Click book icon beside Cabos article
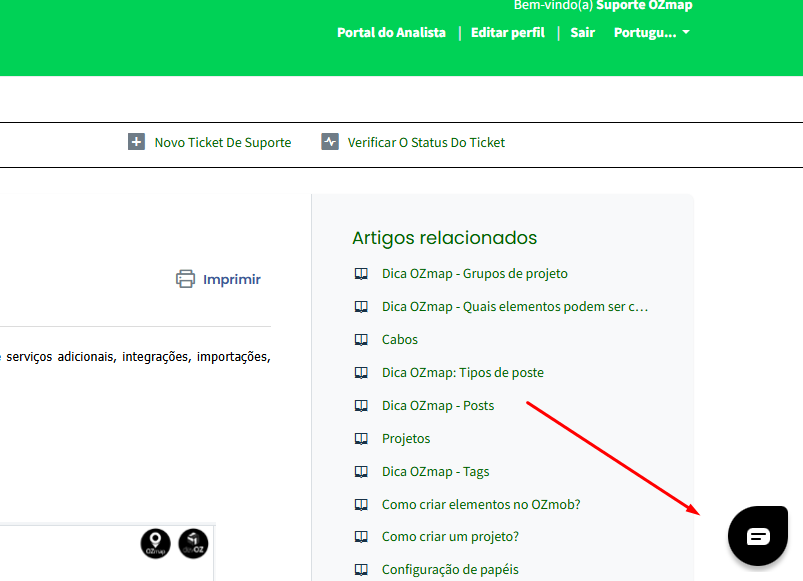 point(361,339)
